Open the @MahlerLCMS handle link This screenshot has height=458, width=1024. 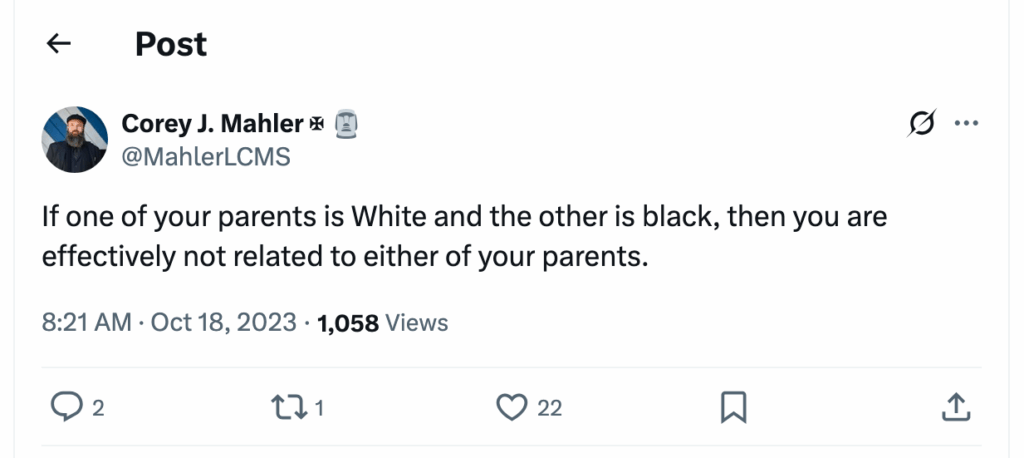(x=205, y=156)
